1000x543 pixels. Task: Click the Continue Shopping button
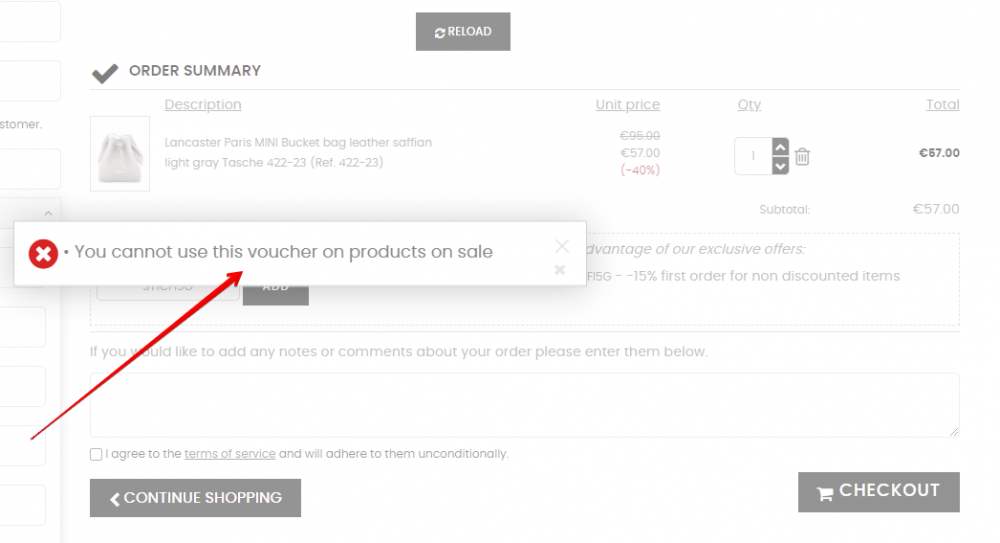pyautogui.click(x=195, y=498)
